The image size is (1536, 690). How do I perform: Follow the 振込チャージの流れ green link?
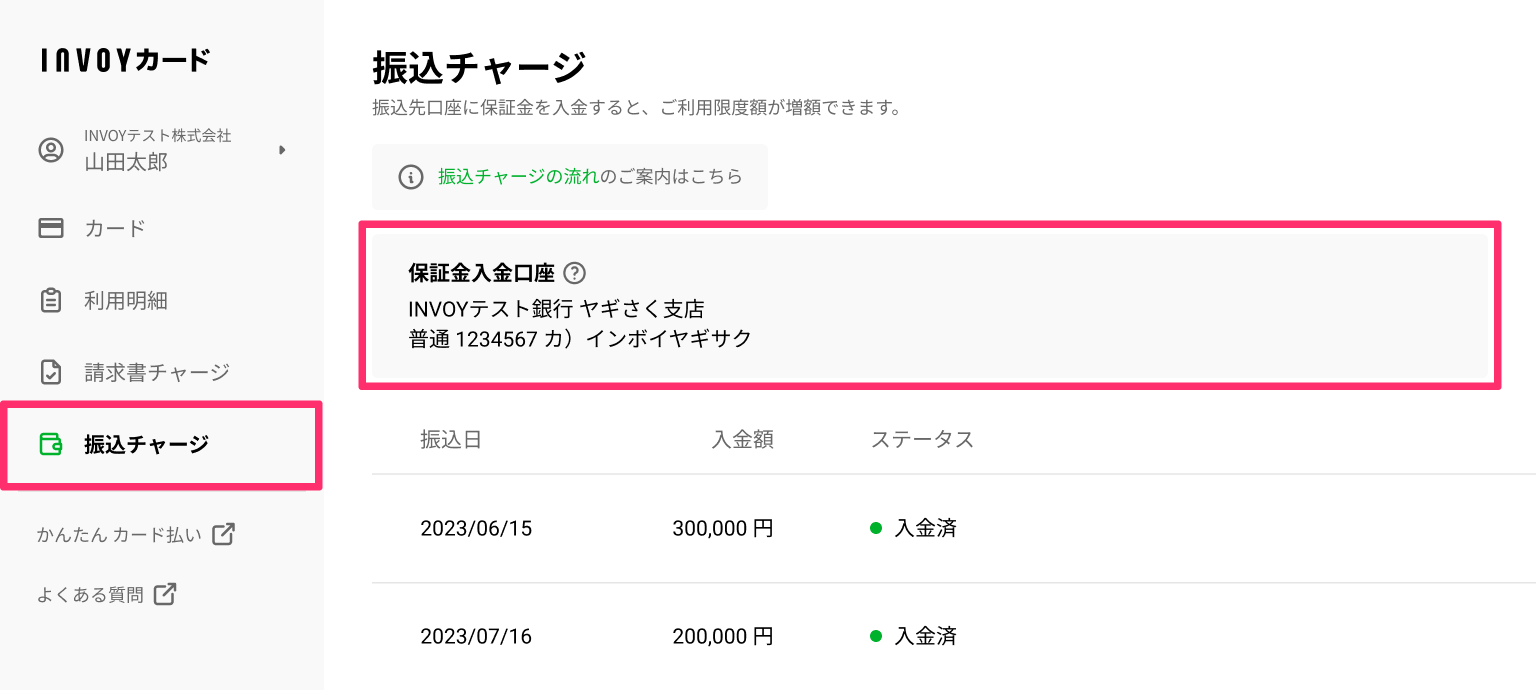click(518, 177)
